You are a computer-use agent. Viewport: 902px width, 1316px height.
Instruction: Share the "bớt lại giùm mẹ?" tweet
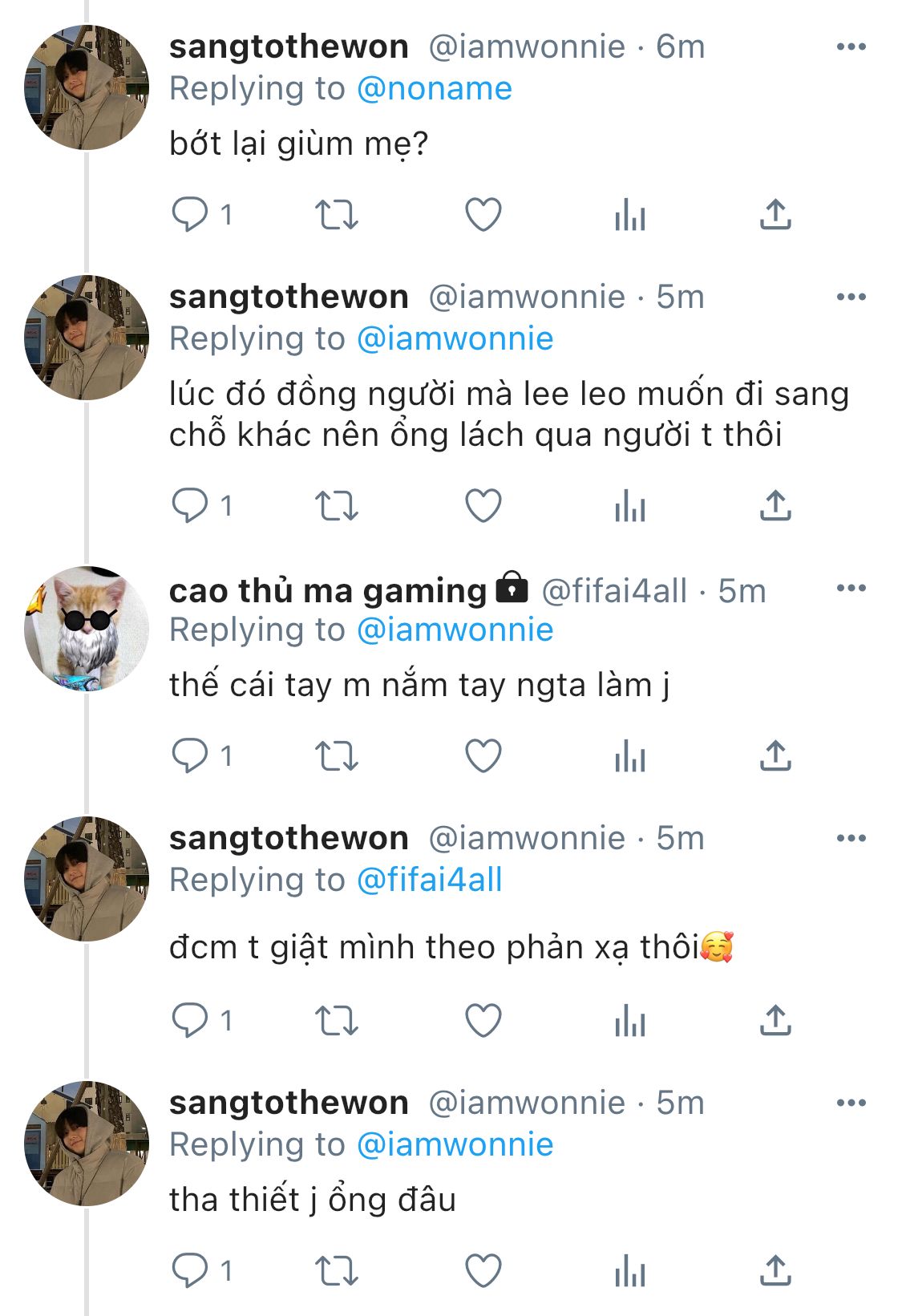(x=775, y=215)
